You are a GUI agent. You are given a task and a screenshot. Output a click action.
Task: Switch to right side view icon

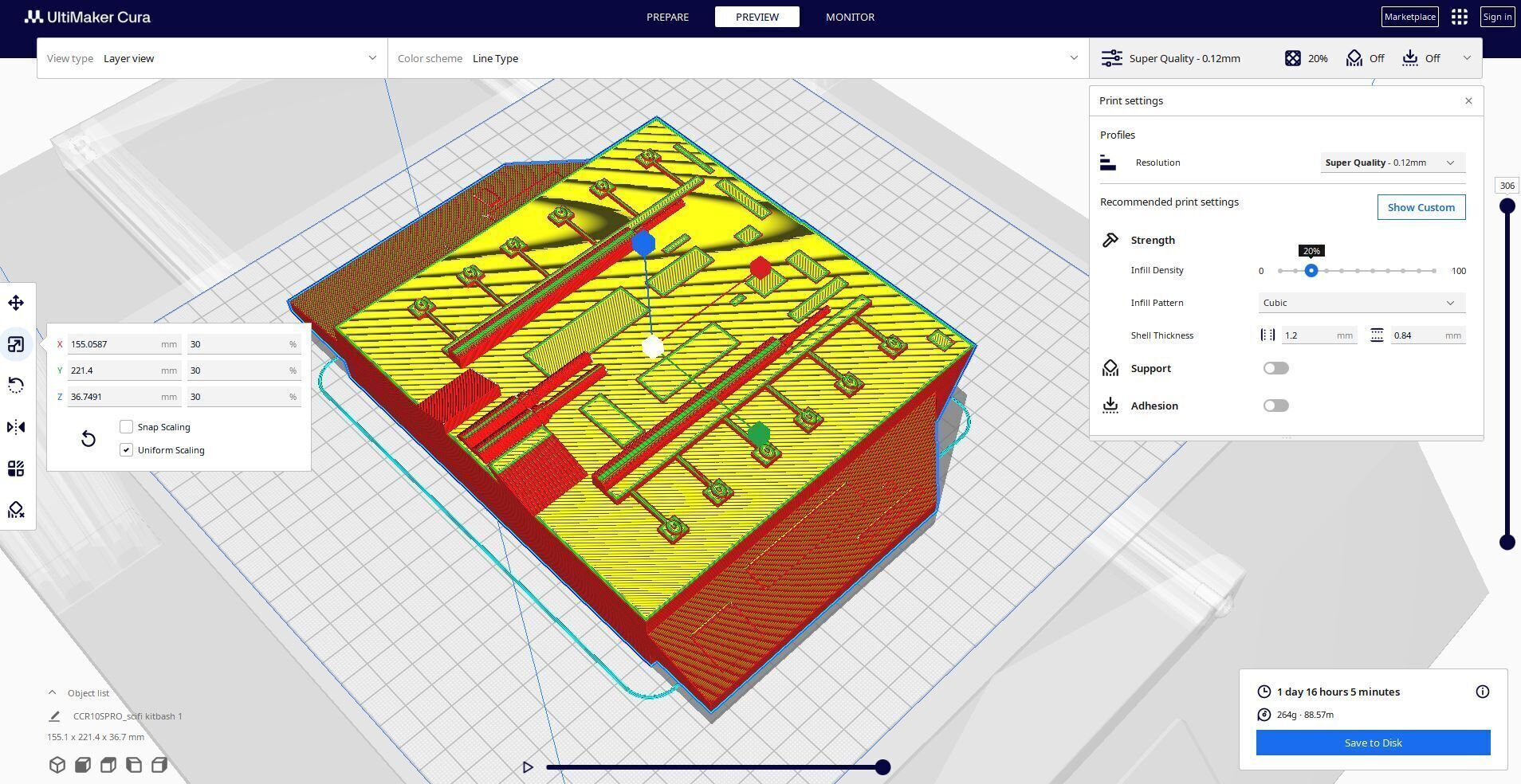[x=159, y=765]
